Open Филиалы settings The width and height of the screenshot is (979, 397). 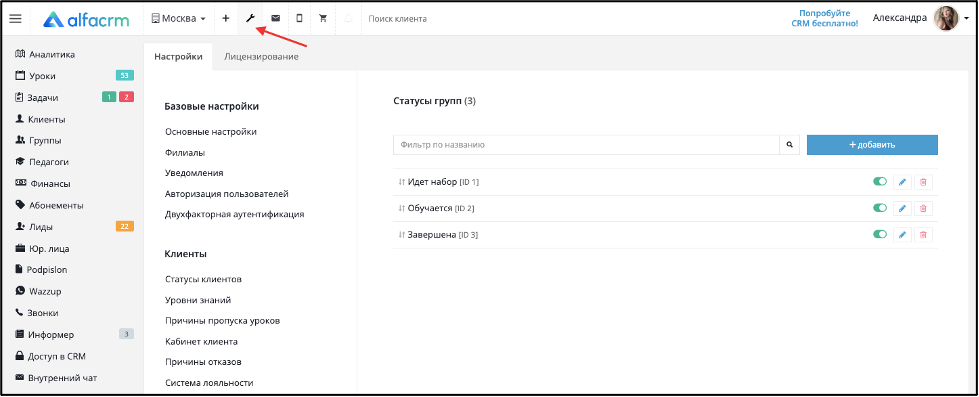185,152
